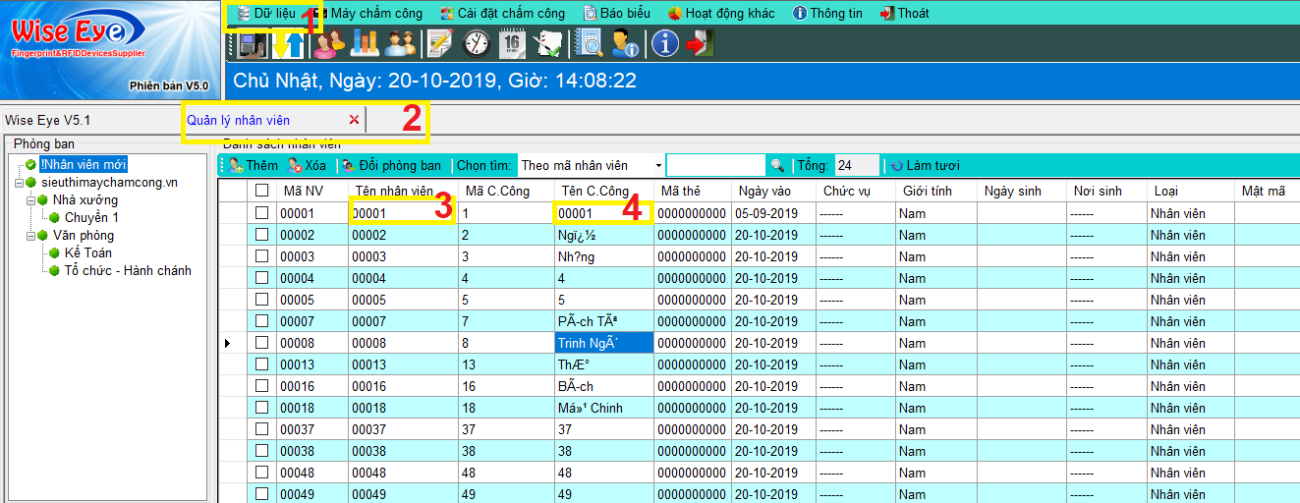Click the blue information circle toolbar icon
1300x503 pixels.
[665, 44]
